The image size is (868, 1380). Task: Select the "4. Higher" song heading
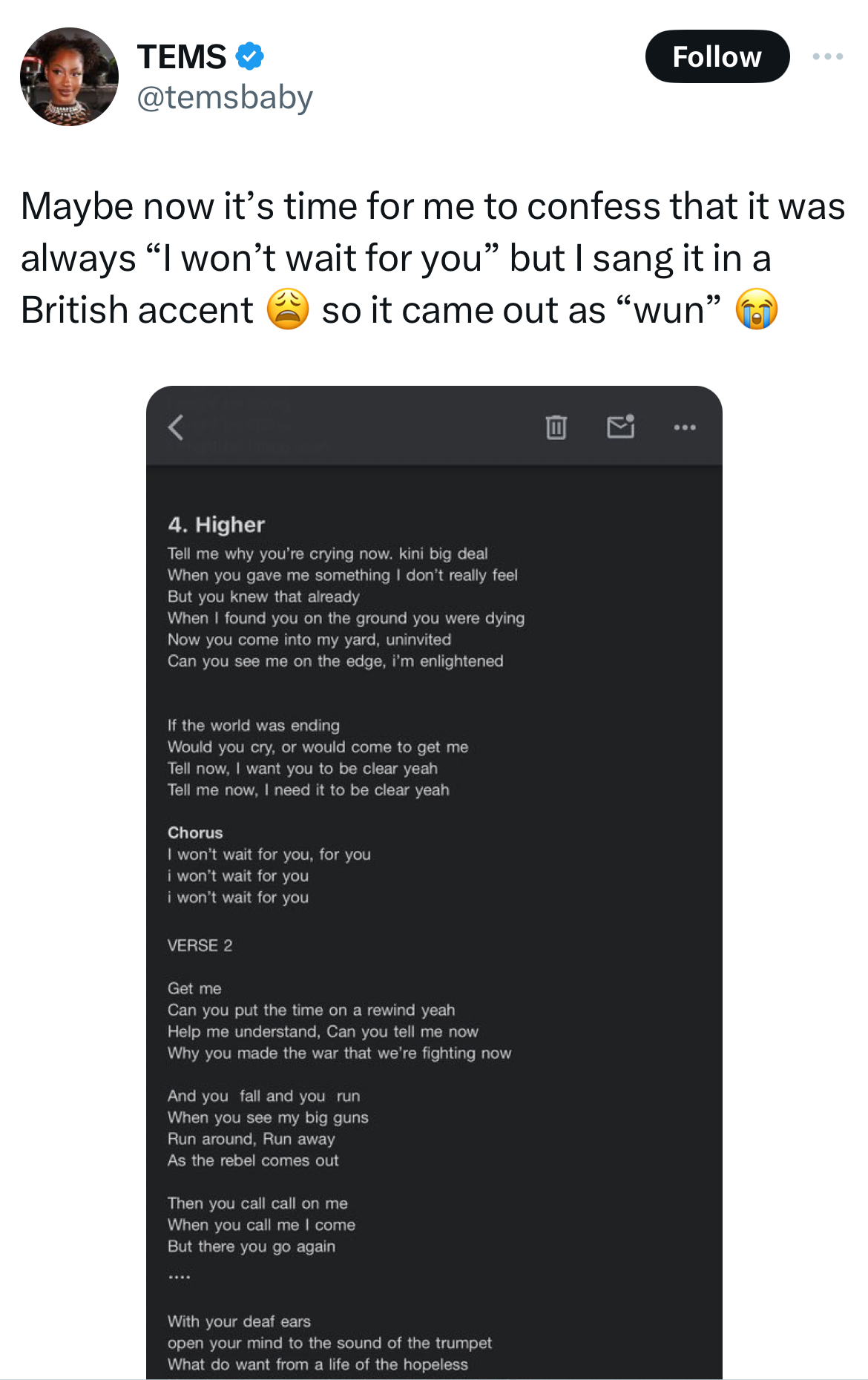point(216,525)
